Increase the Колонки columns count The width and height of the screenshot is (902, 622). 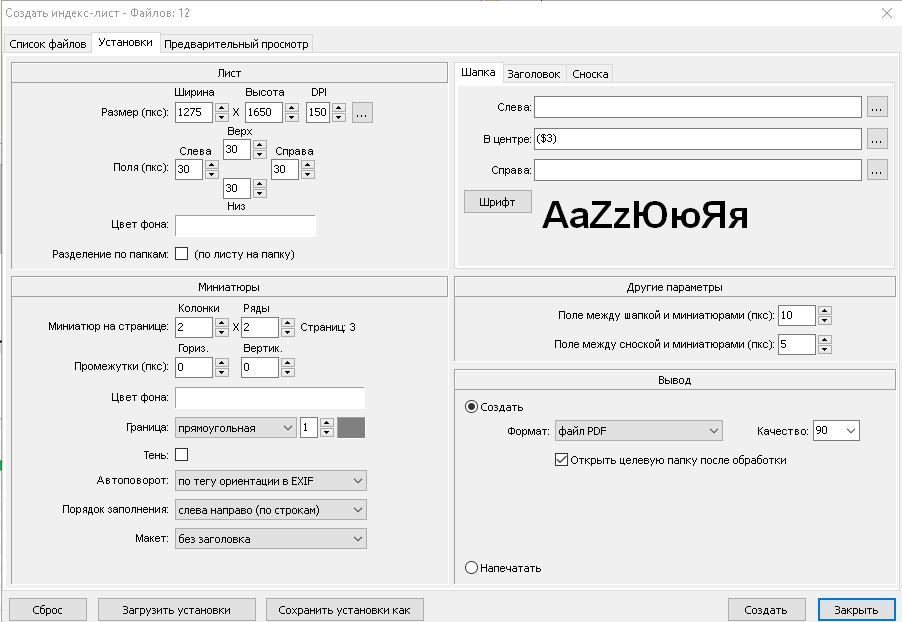(x=222, y=322)
